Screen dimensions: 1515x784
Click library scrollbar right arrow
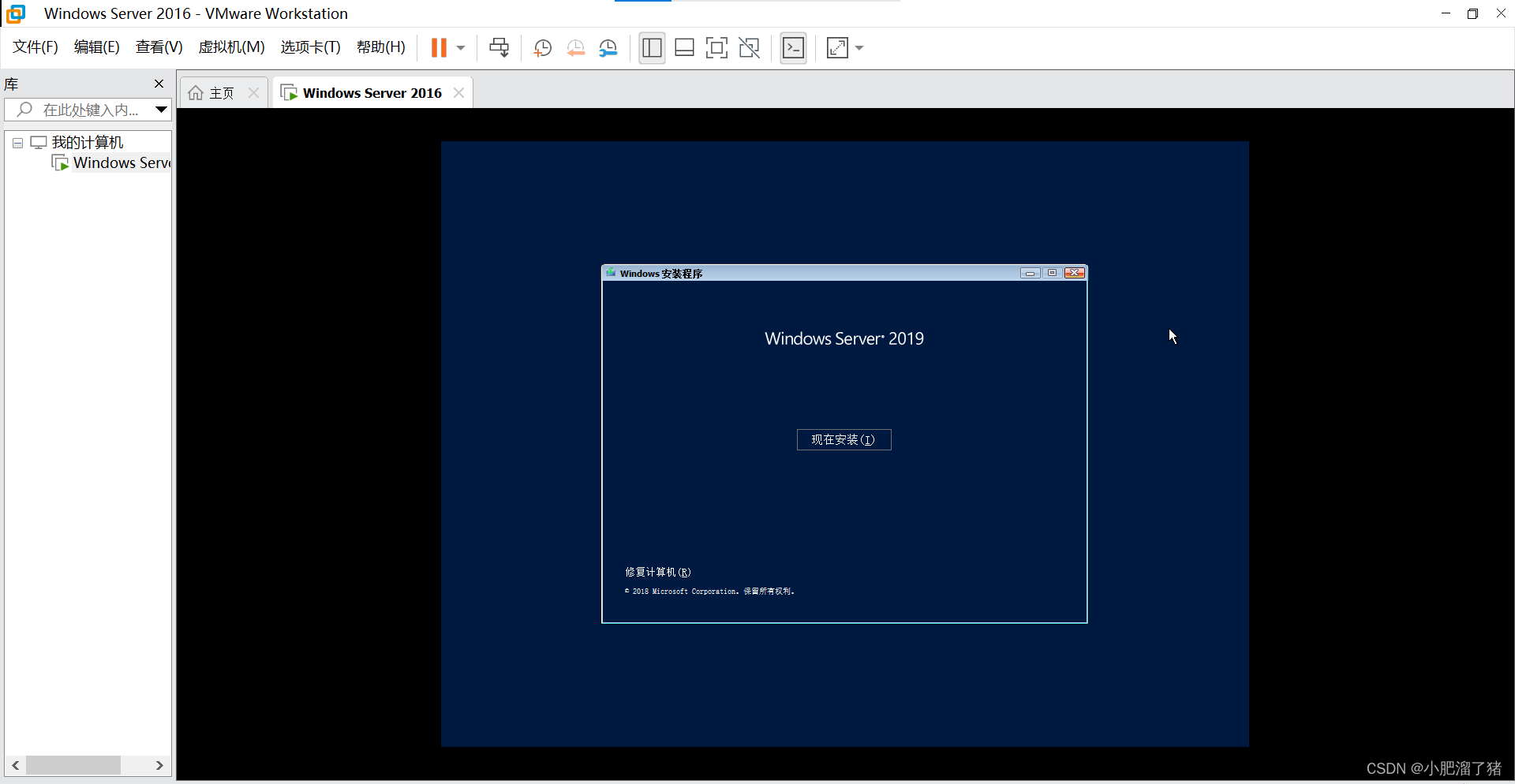click(x=159, y=765)
